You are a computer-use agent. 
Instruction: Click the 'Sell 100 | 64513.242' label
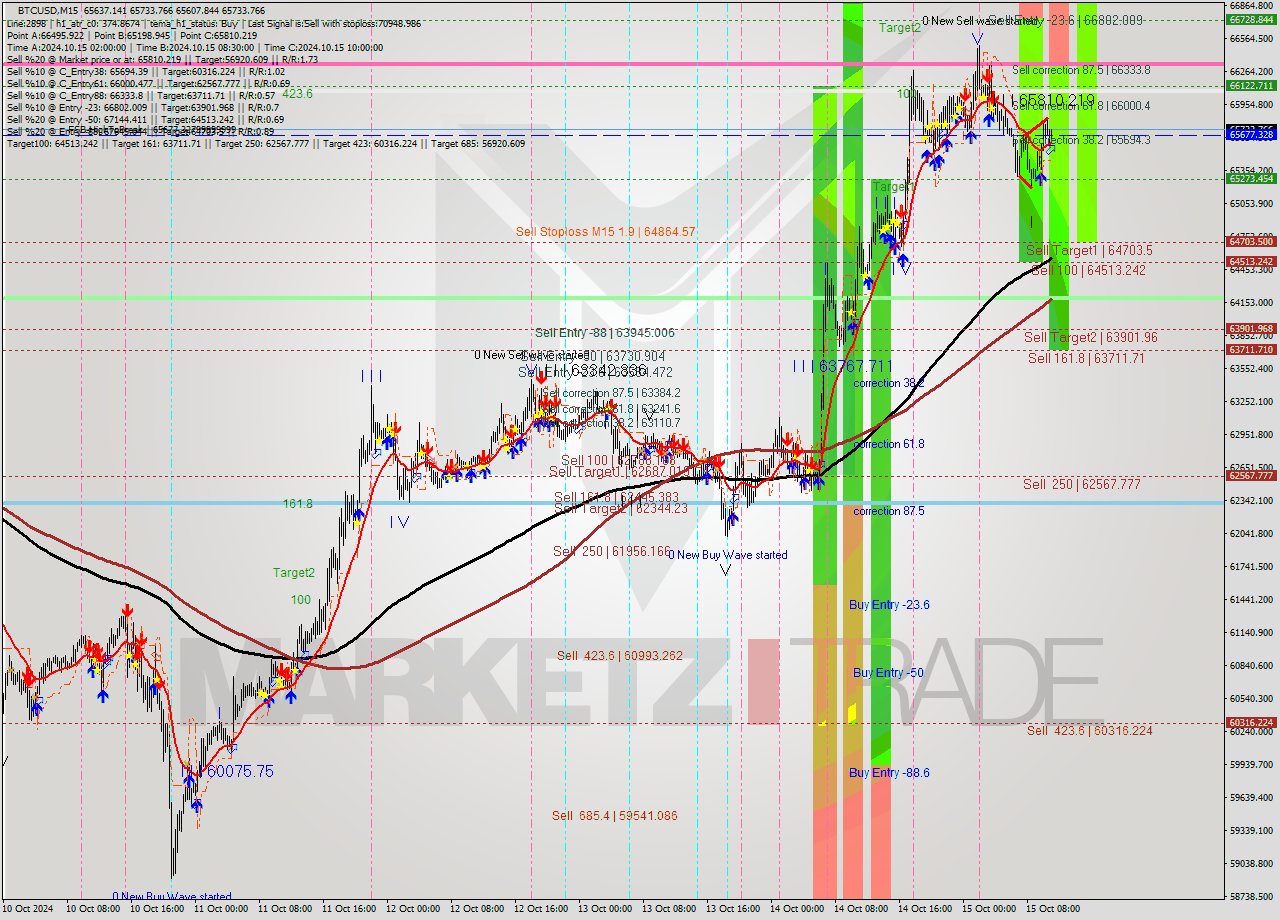click(1087, 271)
